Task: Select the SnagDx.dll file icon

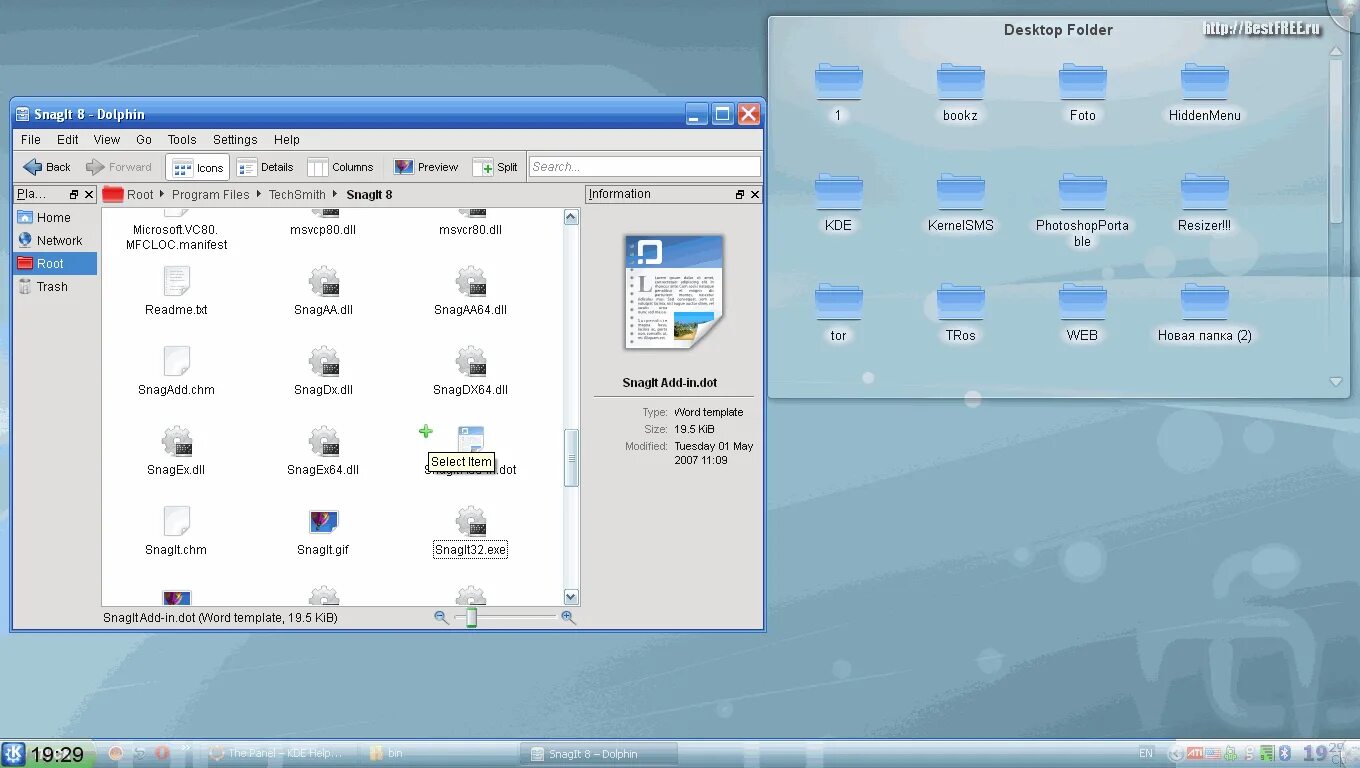Action: click(x=323, y=362)
